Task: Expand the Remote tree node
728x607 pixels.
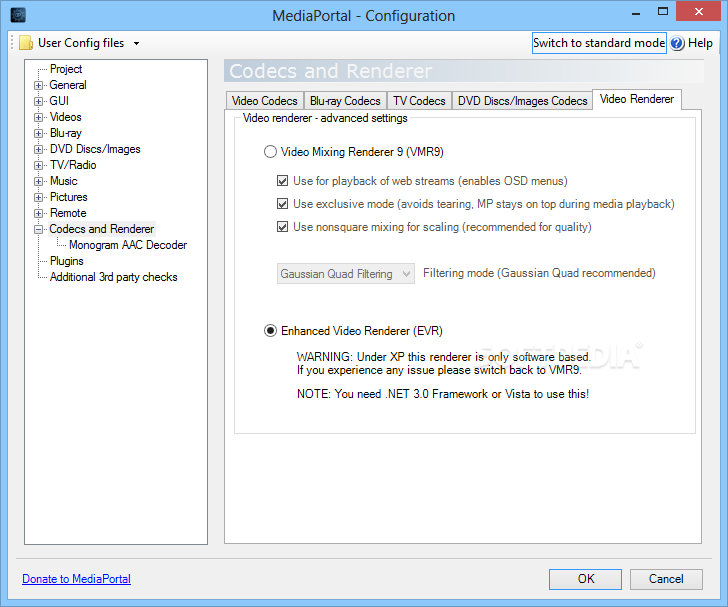Action: pyautogui.click(x=39, y=213)
